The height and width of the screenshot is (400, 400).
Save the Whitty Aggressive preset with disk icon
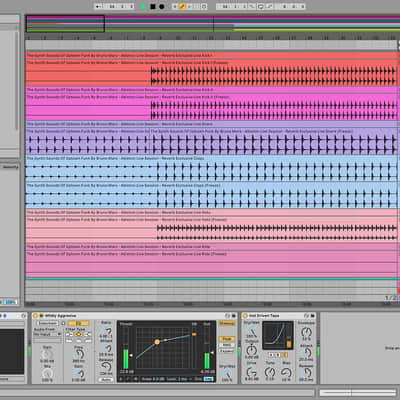(234, 316)
